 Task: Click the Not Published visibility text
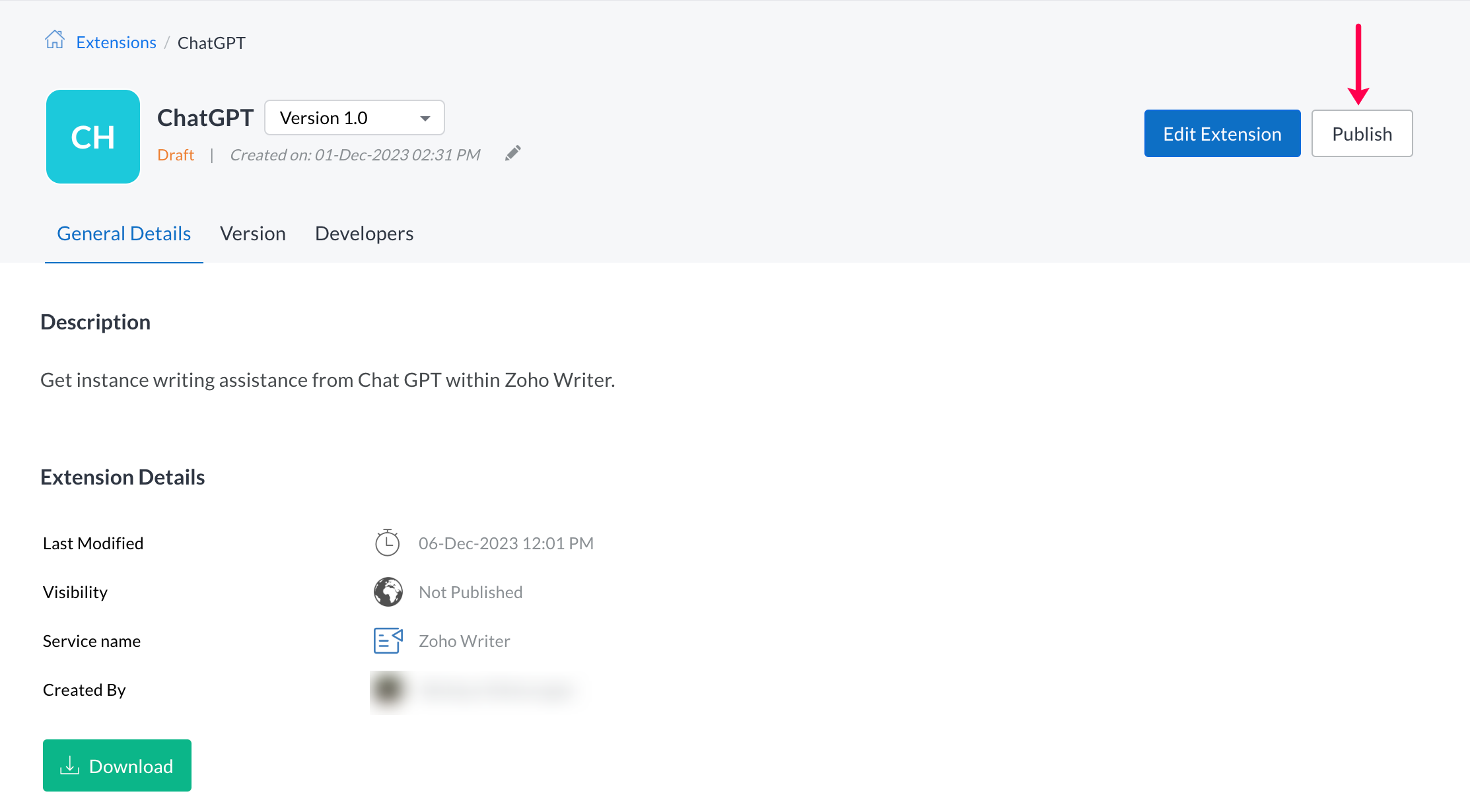[471, 592]
